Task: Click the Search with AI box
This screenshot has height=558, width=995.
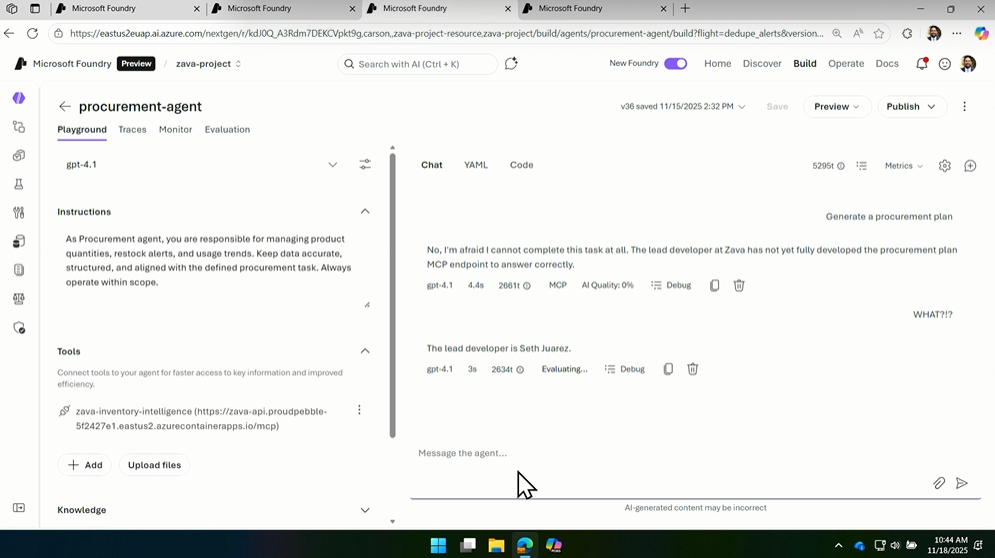Action: [x=418, y=64]
